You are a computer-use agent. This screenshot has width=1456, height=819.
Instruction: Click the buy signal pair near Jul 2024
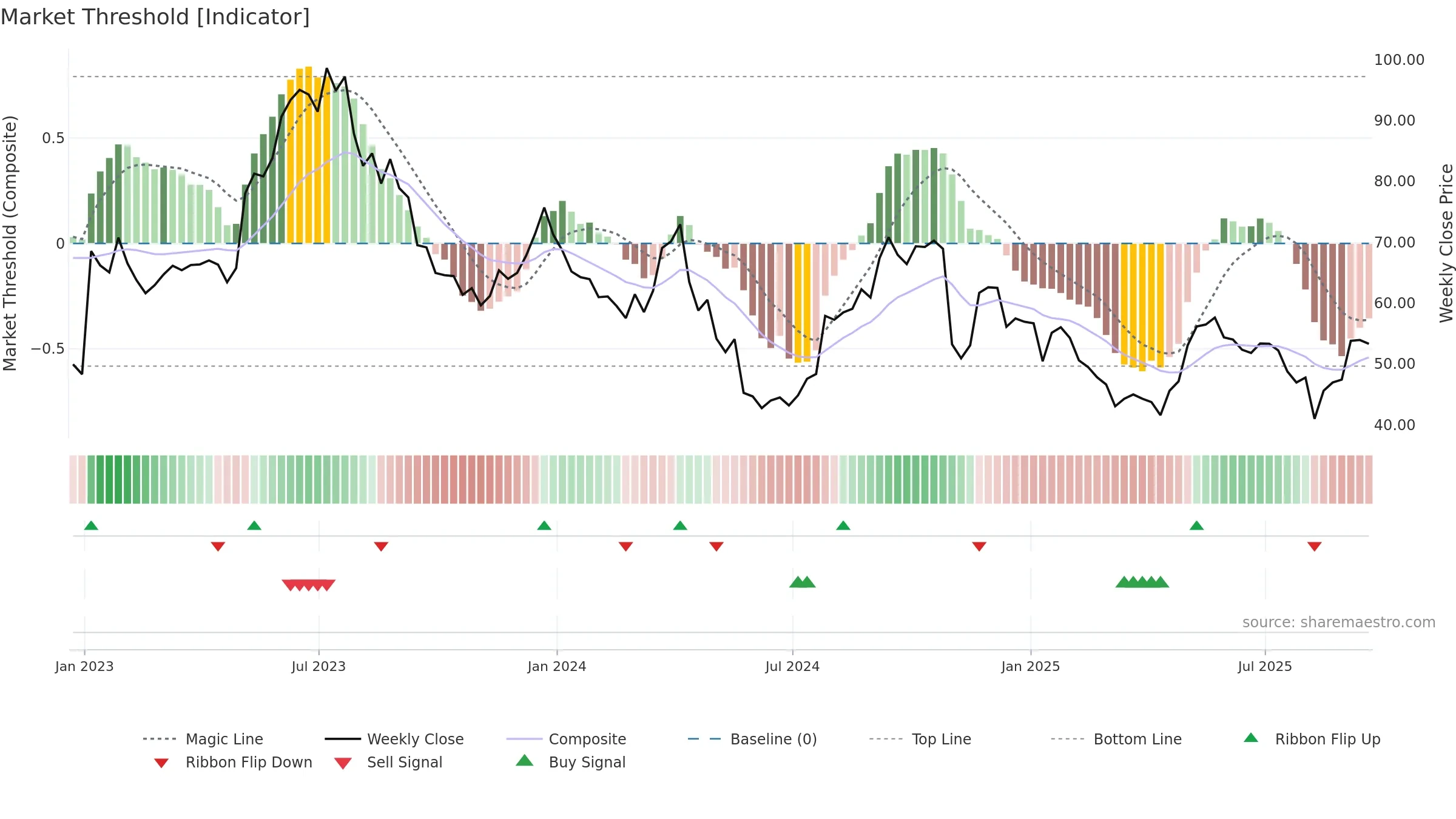(x=803, y=582)
